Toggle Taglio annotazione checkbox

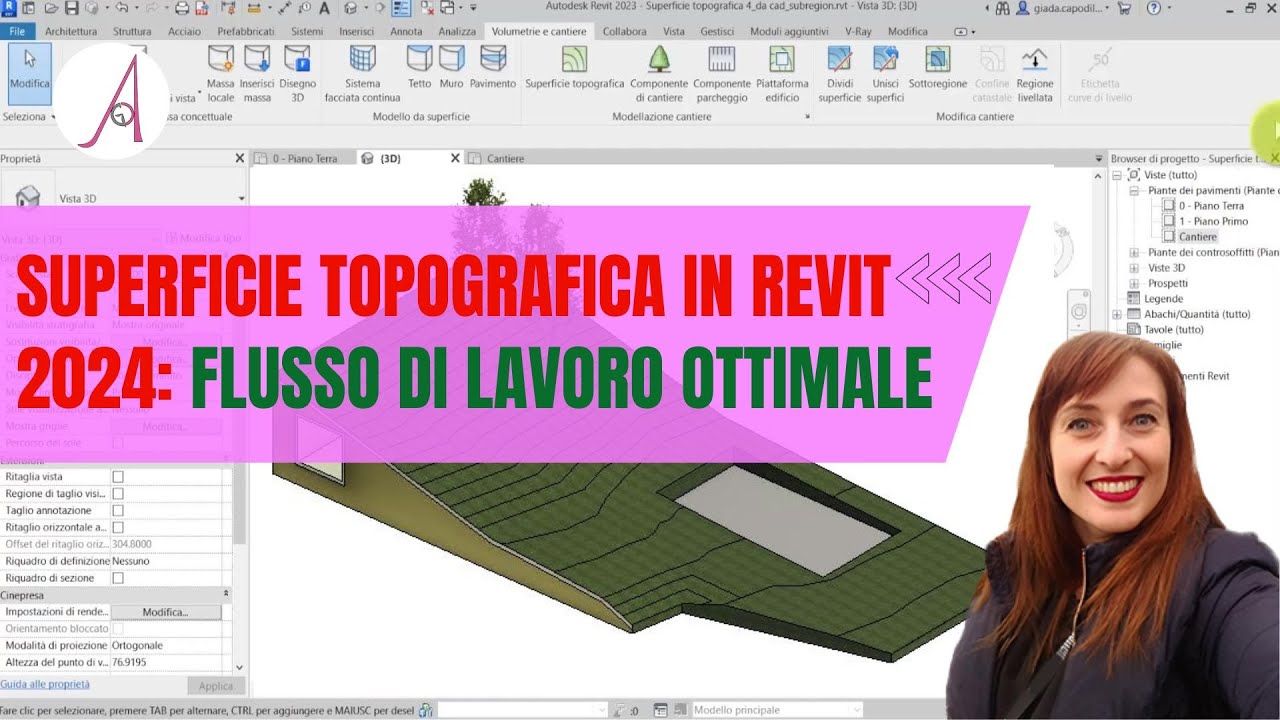pyautogui.click(x=118, y=511)
